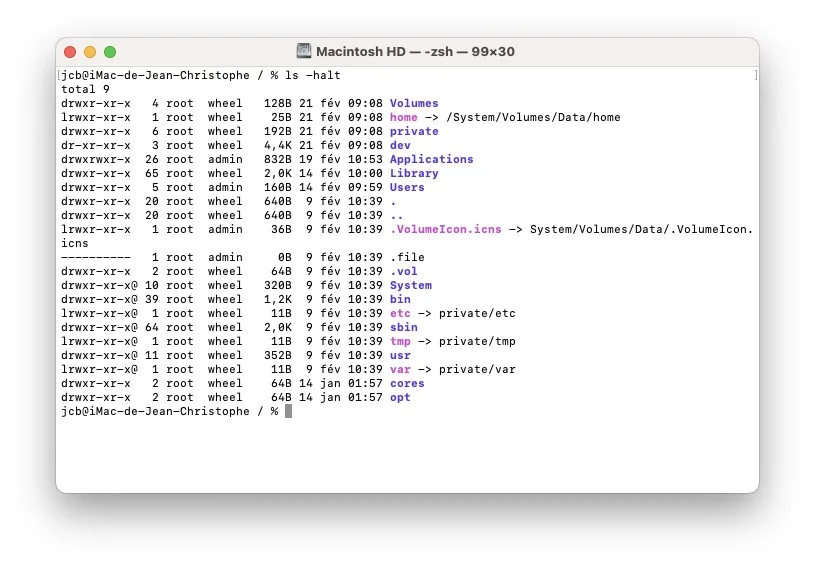
Task: Click the '0B' size of .file row
Action: click(x=284, y=258)
